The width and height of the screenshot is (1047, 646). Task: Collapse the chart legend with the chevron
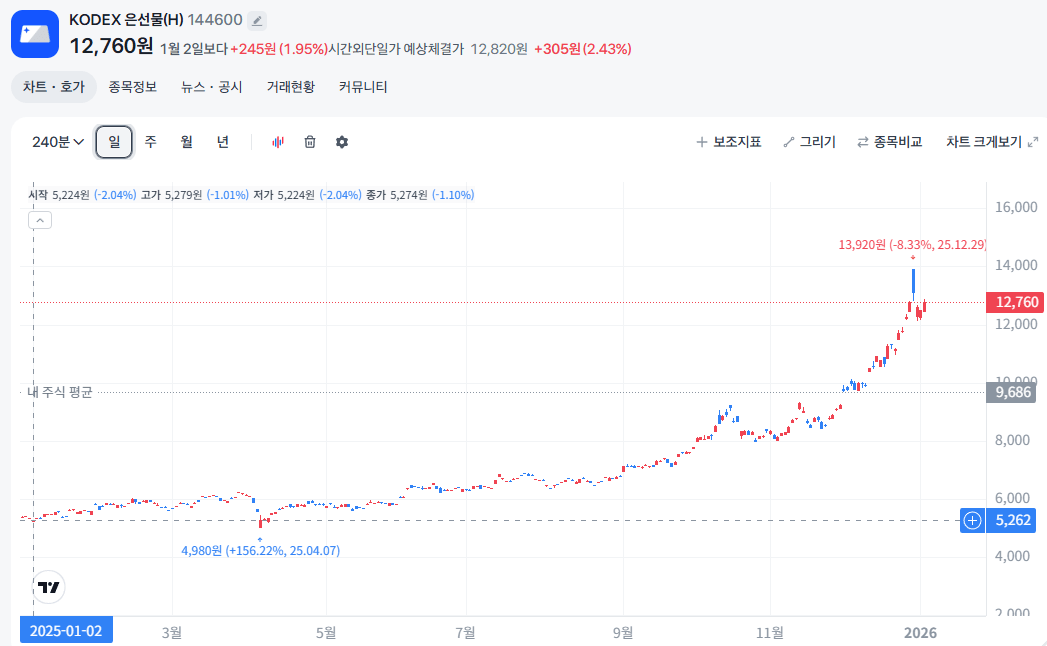[x=40, y=220]
